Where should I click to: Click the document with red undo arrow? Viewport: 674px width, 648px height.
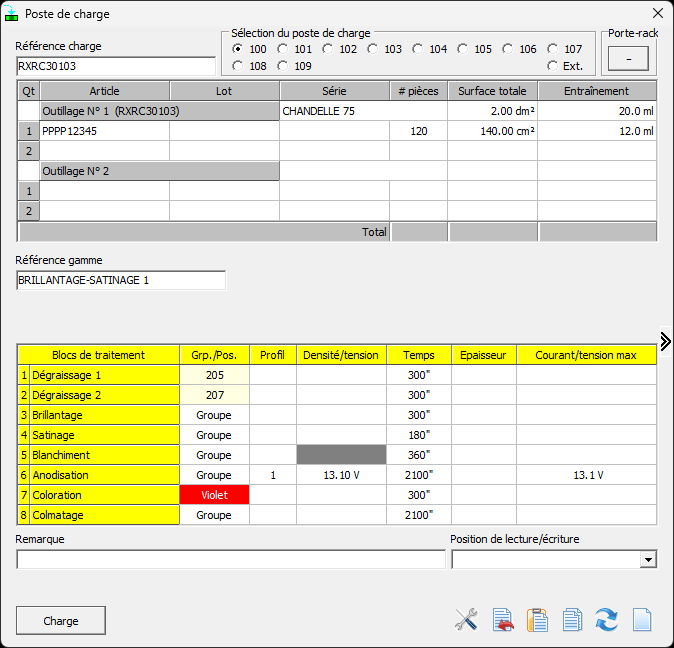coord(503,620)
